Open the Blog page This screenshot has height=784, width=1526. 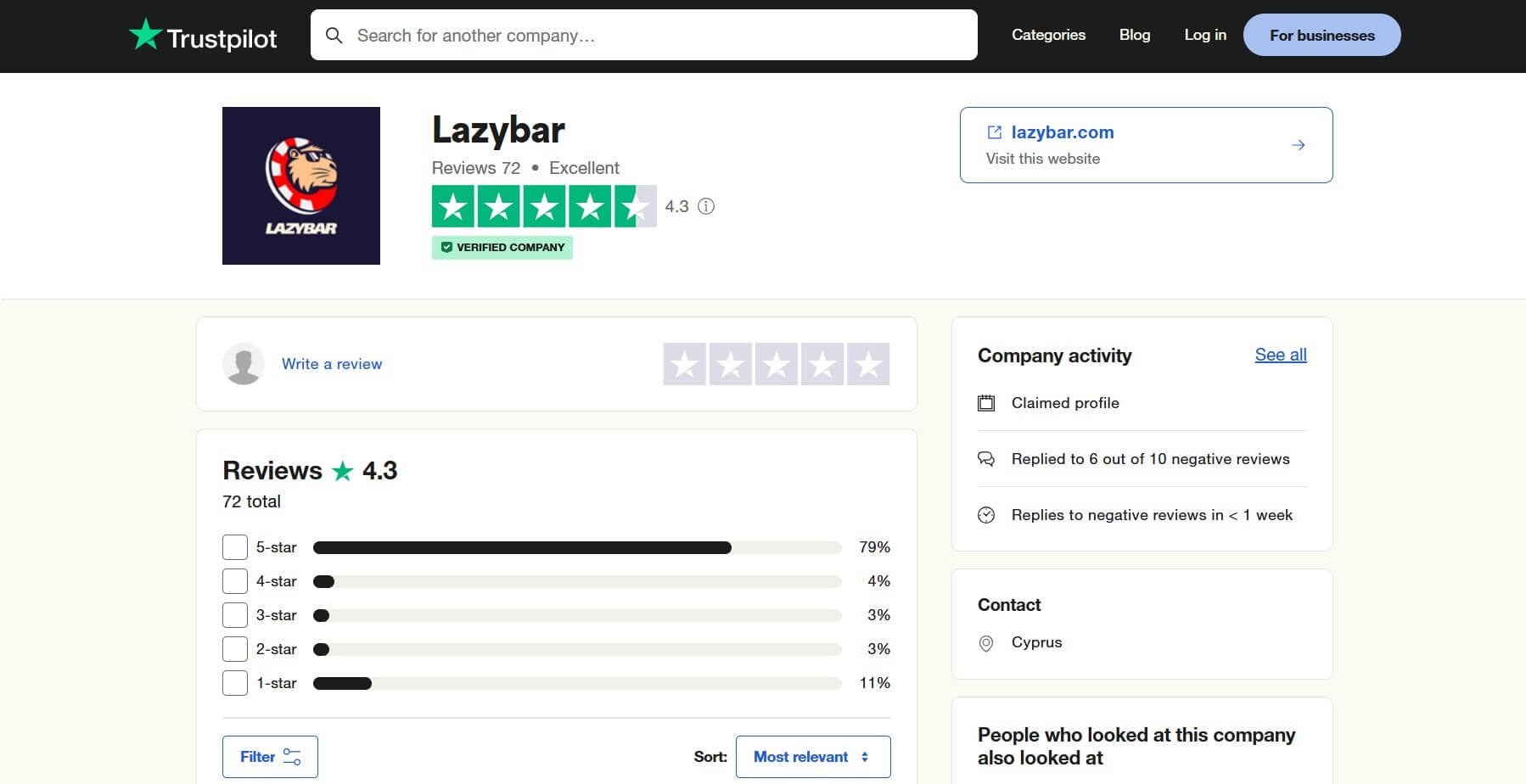(1135, 35)
